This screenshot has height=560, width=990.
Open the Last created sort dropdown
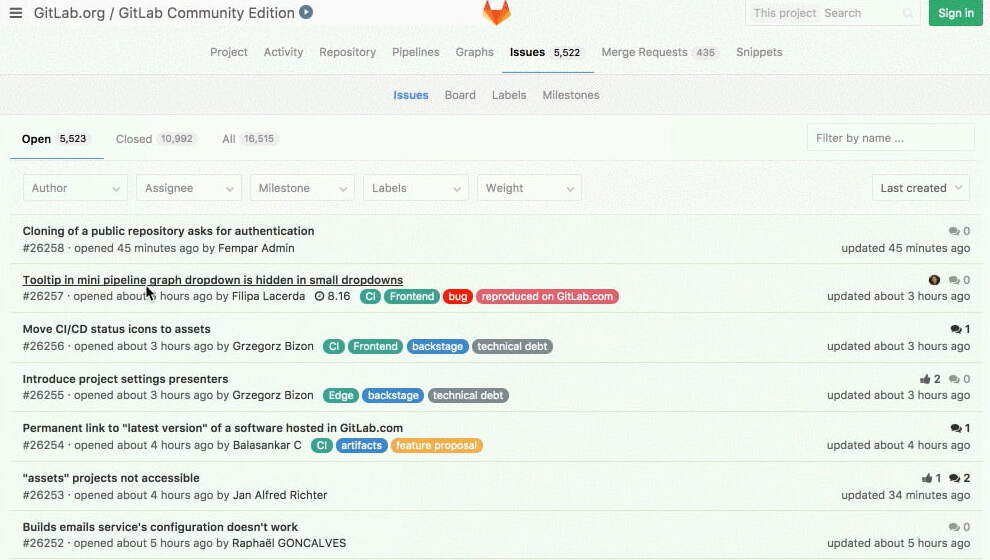point(921,188)
